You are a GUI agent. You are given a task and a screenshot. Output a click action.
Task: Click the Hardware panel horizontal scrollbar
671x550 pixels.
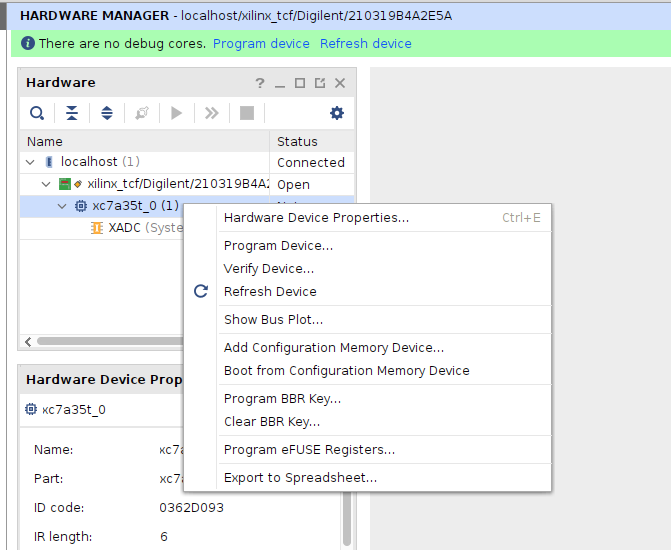[x=100, y=341]
